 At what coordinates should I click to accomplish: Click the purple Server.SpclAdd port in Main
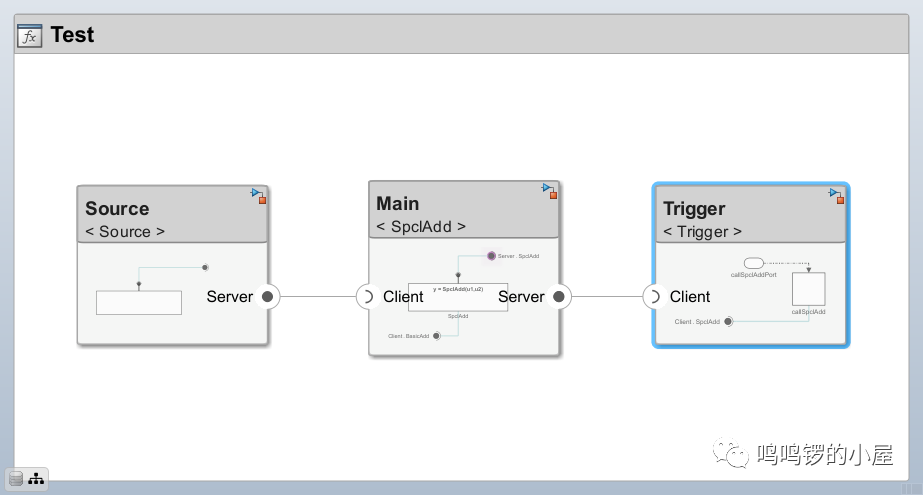pyautogui.click(x=491, y=256)
